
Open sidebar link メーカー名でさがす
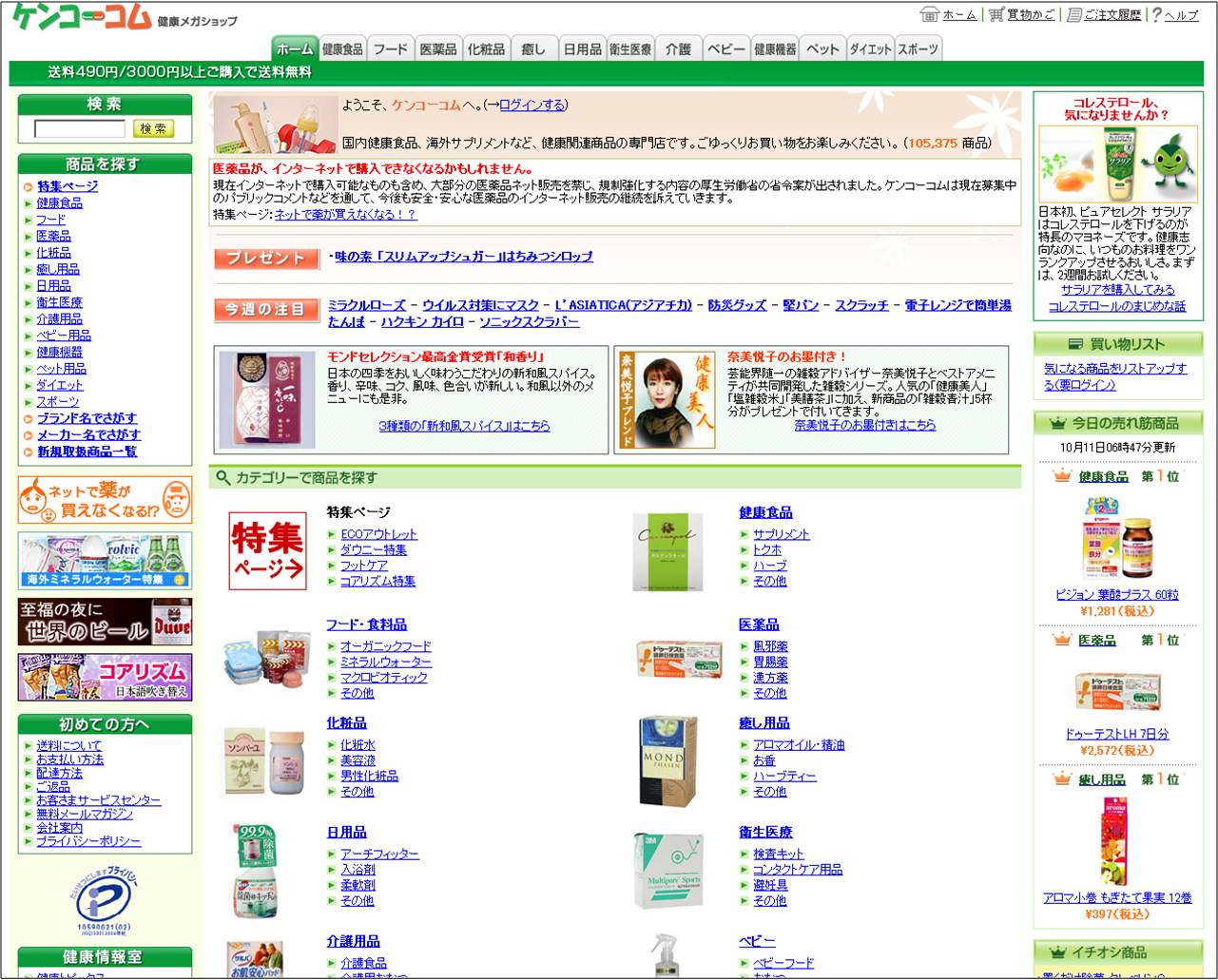88,434
